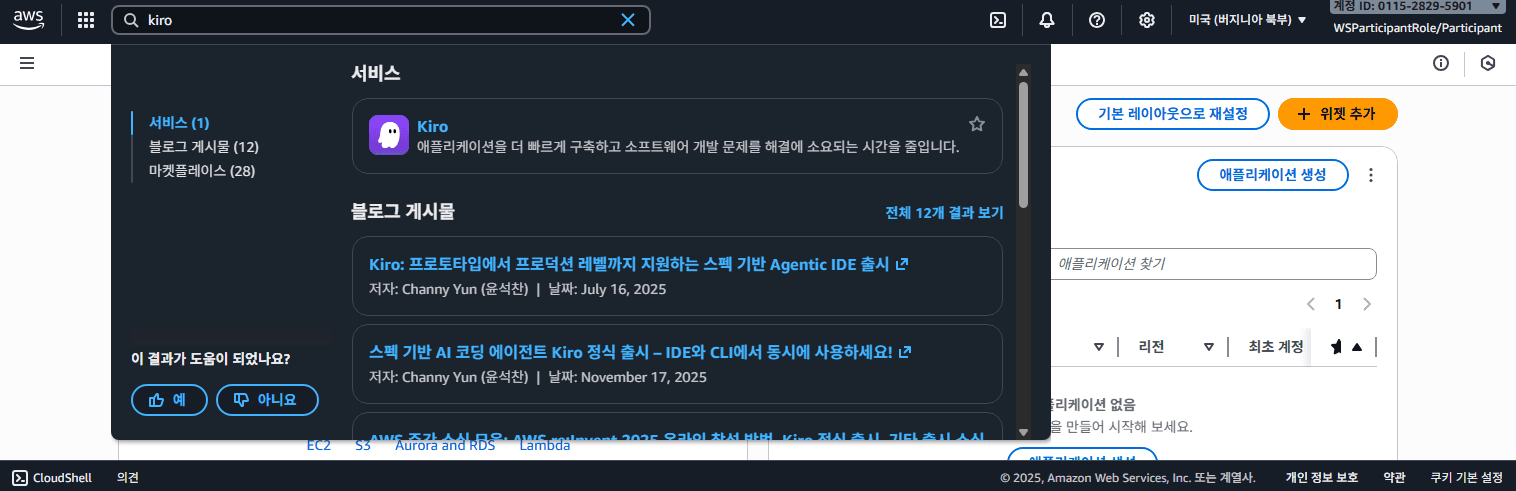Open the help question mark menu
The image size is (1516, 491).
1097,20
